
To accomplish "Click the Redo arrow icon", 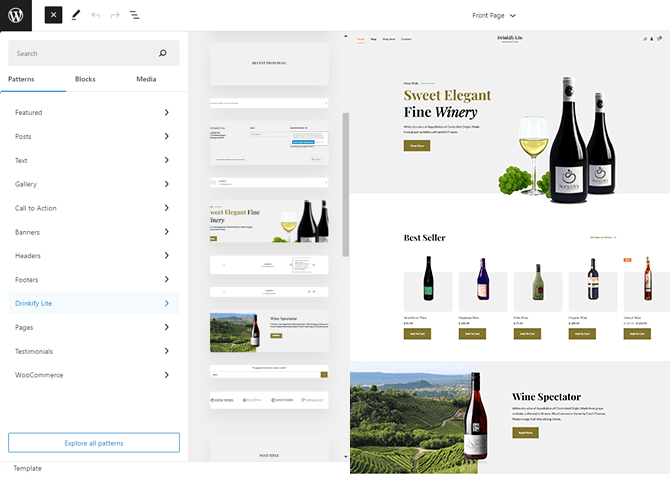I will click(115, 16).
